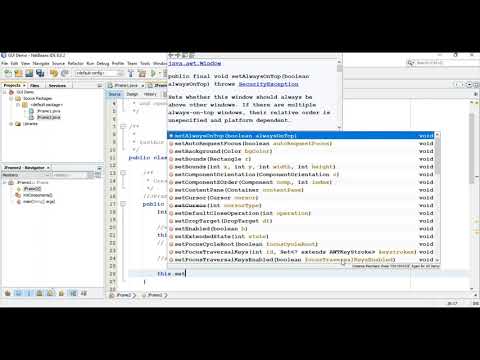Run the project with green arrow
Image resolution: width=480 pixels, height=360 pixels.
pos(153,73)
